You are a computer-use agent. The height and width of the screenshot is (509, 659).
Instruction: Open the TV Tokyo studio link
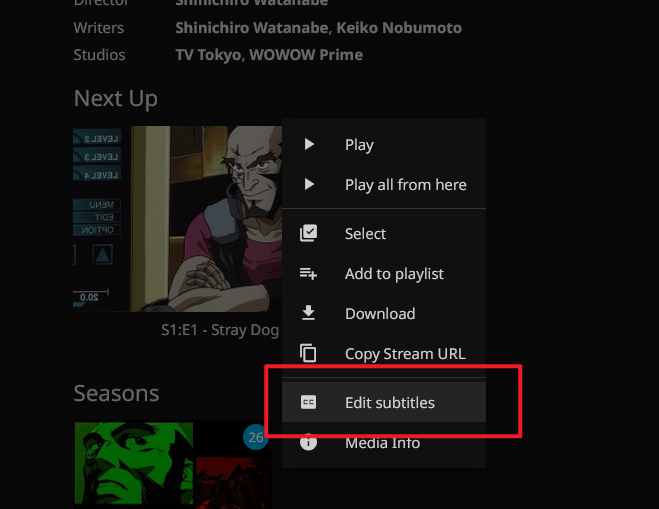[x=207, y=54]
